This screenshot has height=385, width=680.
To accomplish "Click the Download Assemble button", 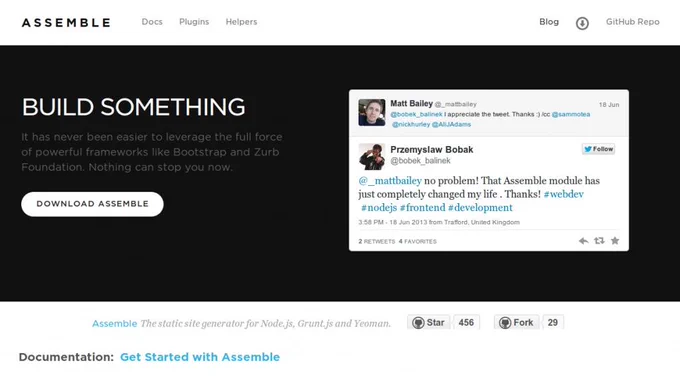I will point(92,204).
